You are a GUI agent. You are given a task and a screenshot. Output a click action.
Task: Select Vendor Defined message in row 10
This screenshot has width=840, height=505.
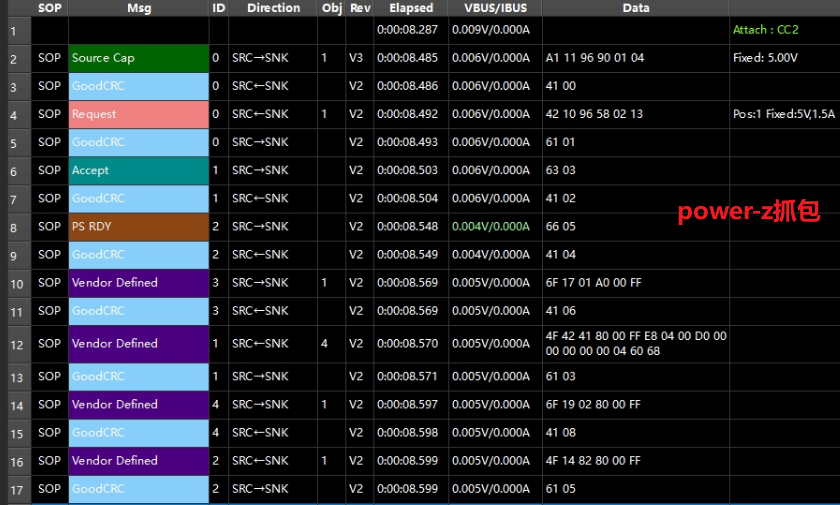click(x=138, y=283)
